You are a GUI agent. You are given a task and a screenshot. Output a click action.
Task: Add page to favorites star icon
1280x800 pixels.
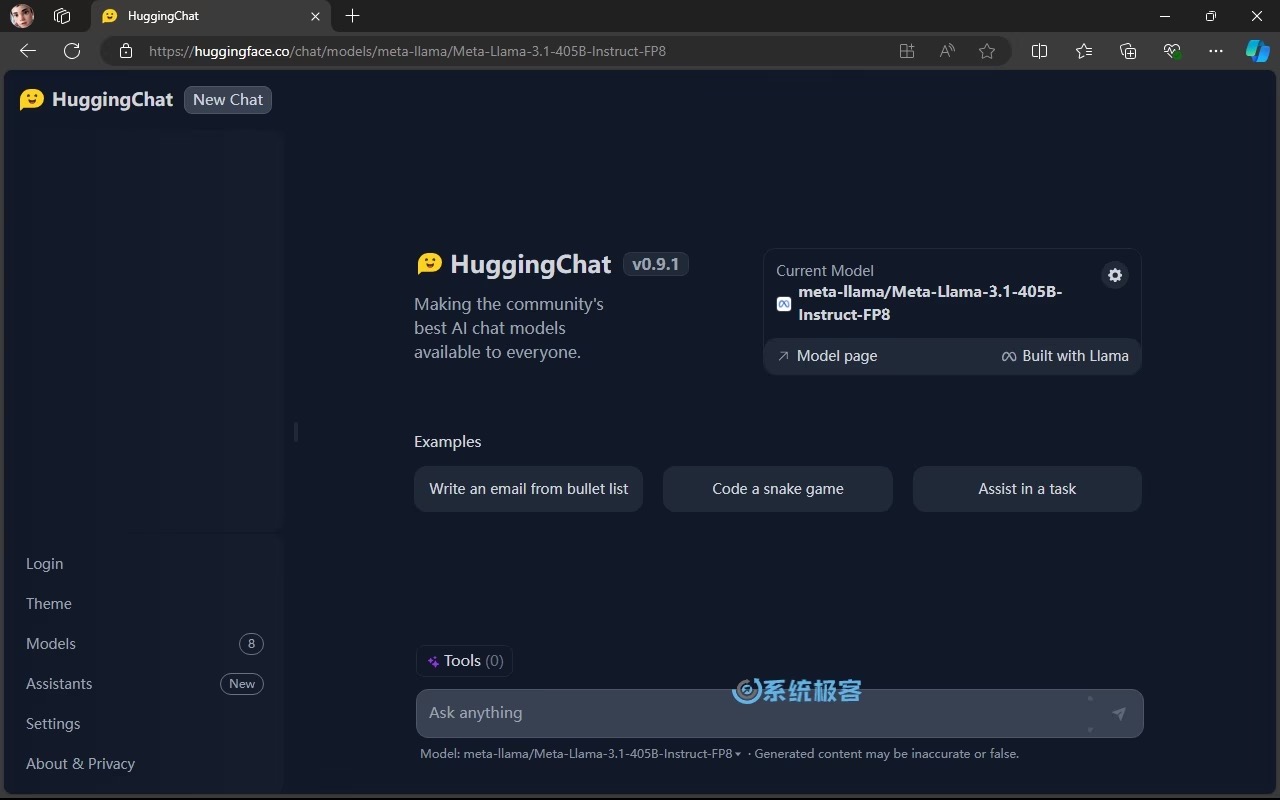(x=987, y=51)
